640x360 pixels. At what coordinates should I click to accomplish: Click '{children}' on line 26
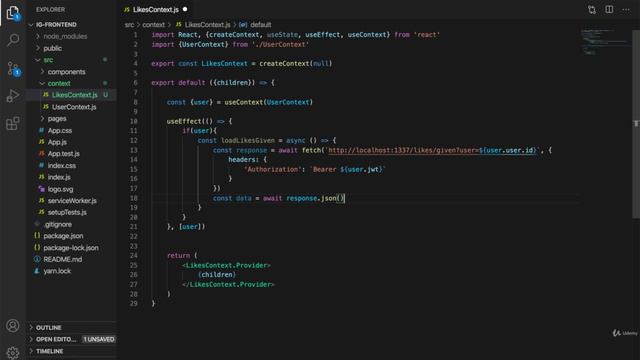coord(217,275)
